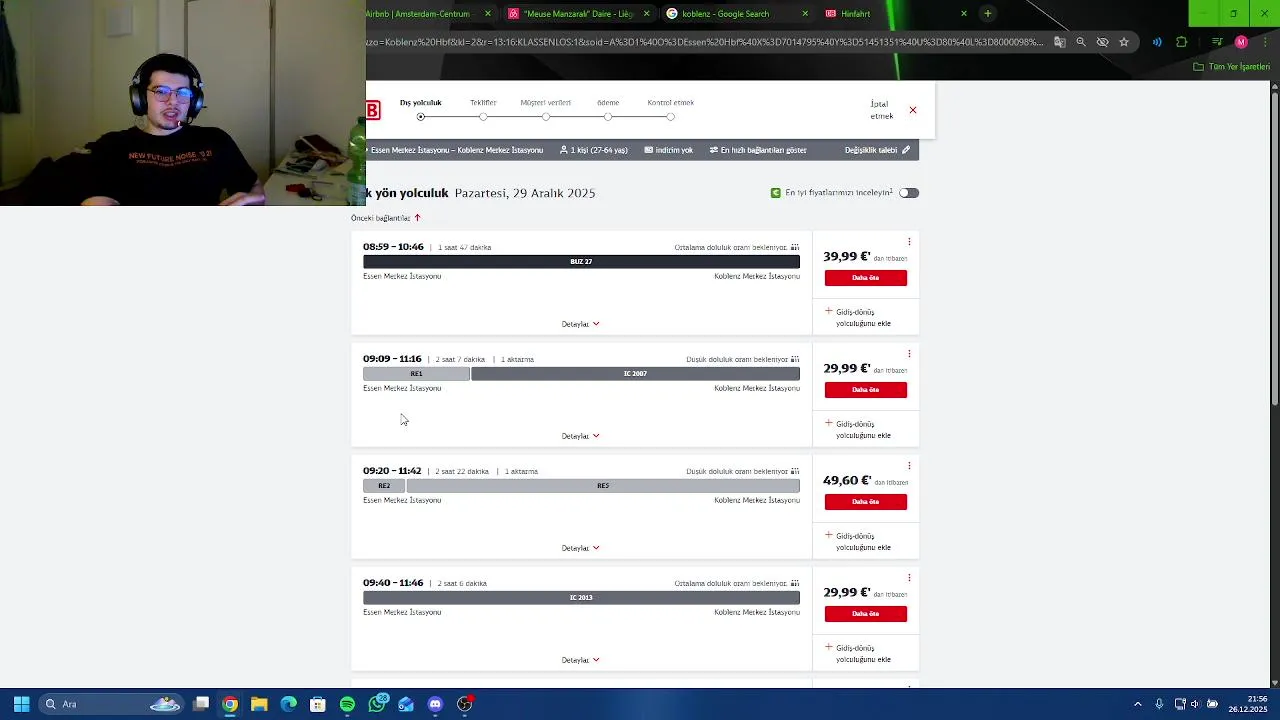
Task: Click the 1 kişi (27-64 yaş) passenger info
Action: point(594,150)
